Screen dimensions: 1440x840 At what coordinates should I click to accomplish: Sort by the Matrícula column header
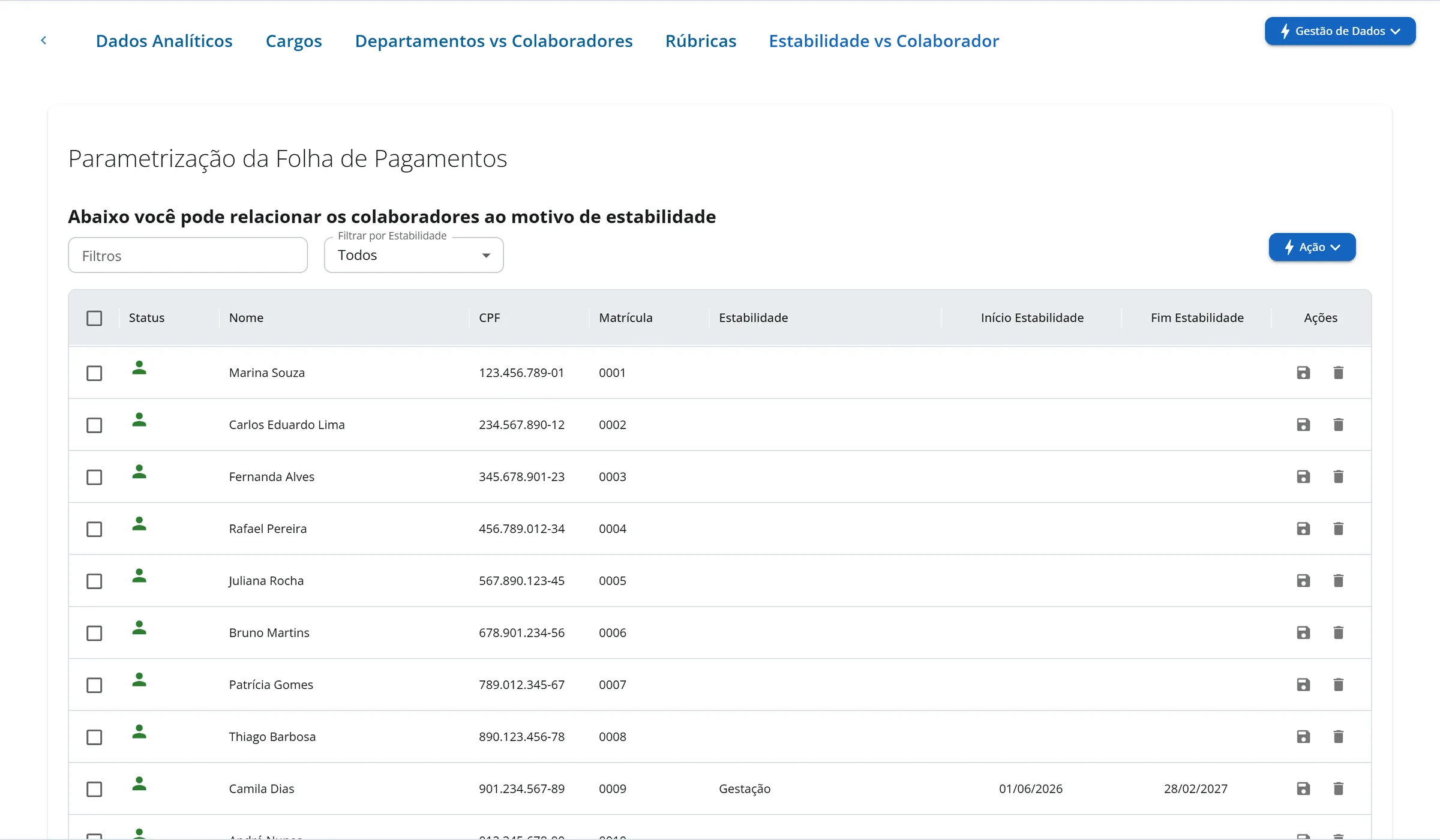coord(625,318)
